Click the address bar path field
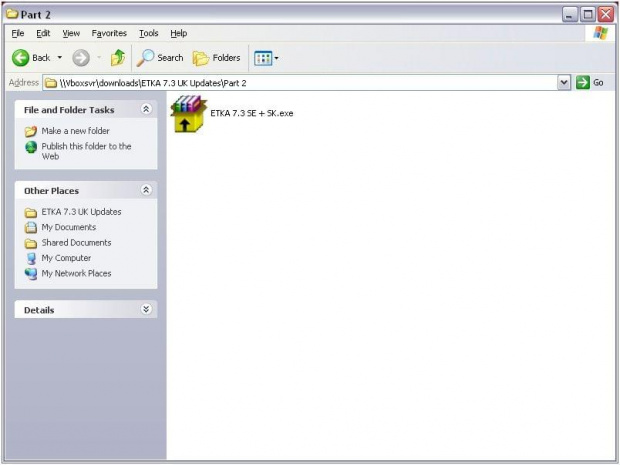Screen dimensions: 620x465 click(301, 83)
